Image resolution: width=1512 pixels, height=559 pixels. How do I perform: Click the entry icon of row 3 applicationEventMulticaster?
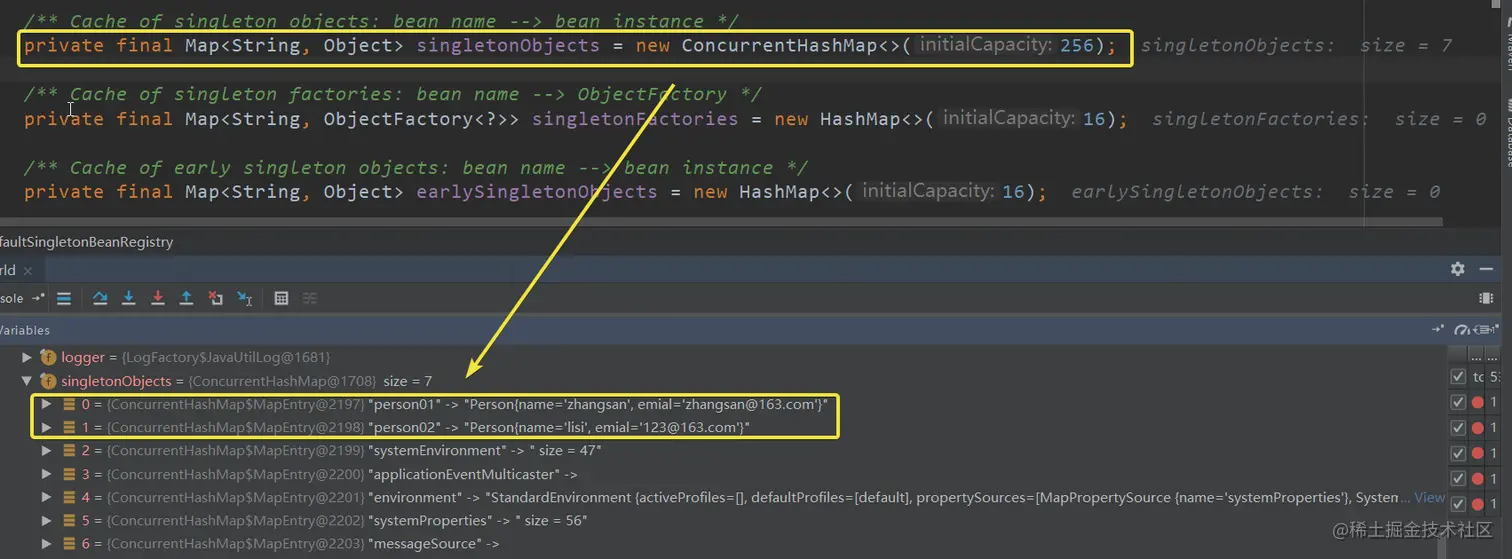(69, 474)
